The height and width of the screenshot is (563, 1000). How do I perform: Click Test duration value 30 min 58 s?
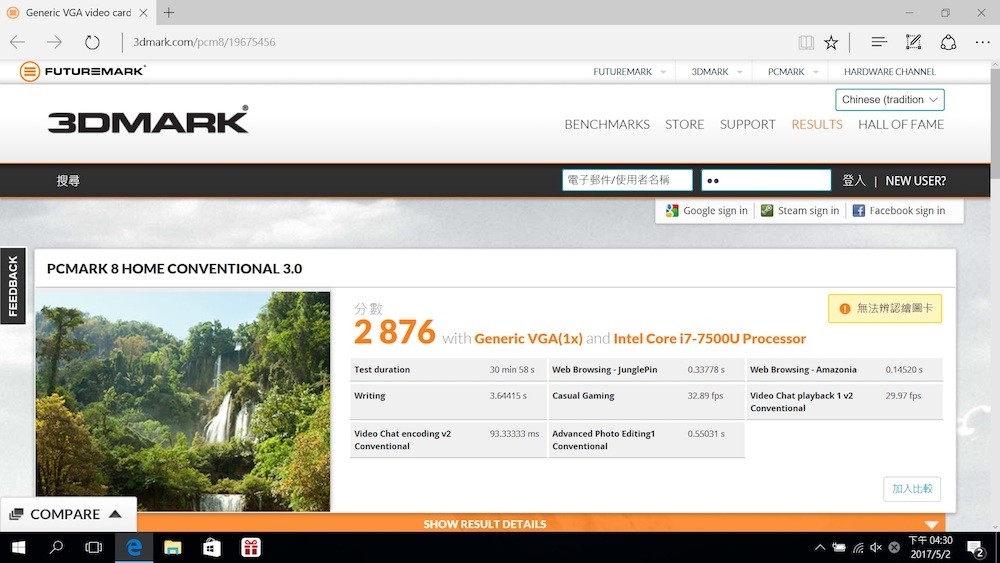tap(512, 370)
